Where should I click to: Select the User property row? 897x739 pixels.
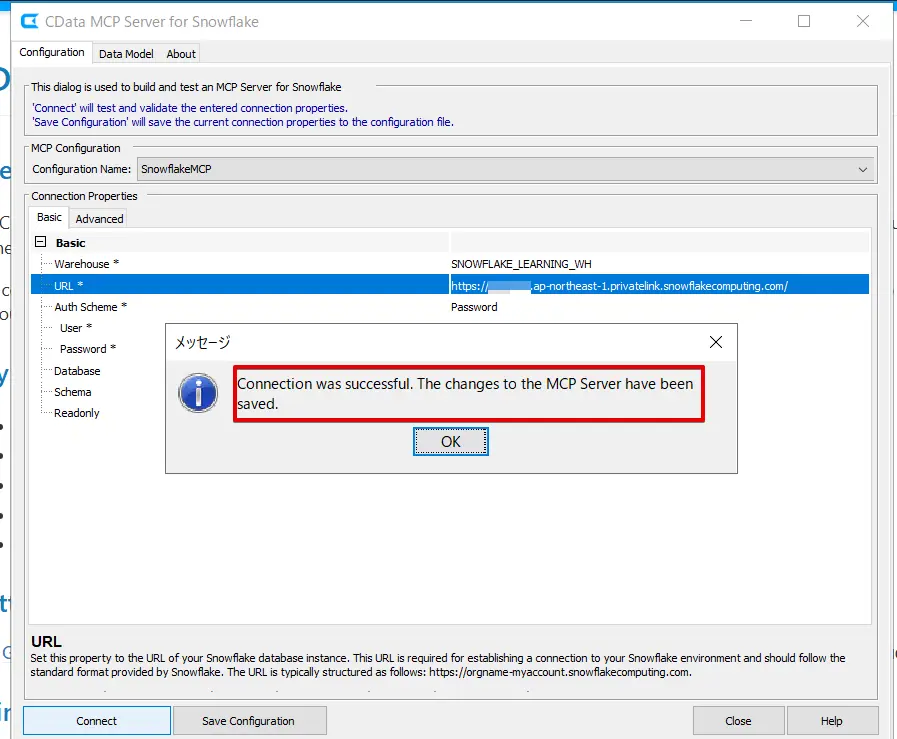[76, 328]
